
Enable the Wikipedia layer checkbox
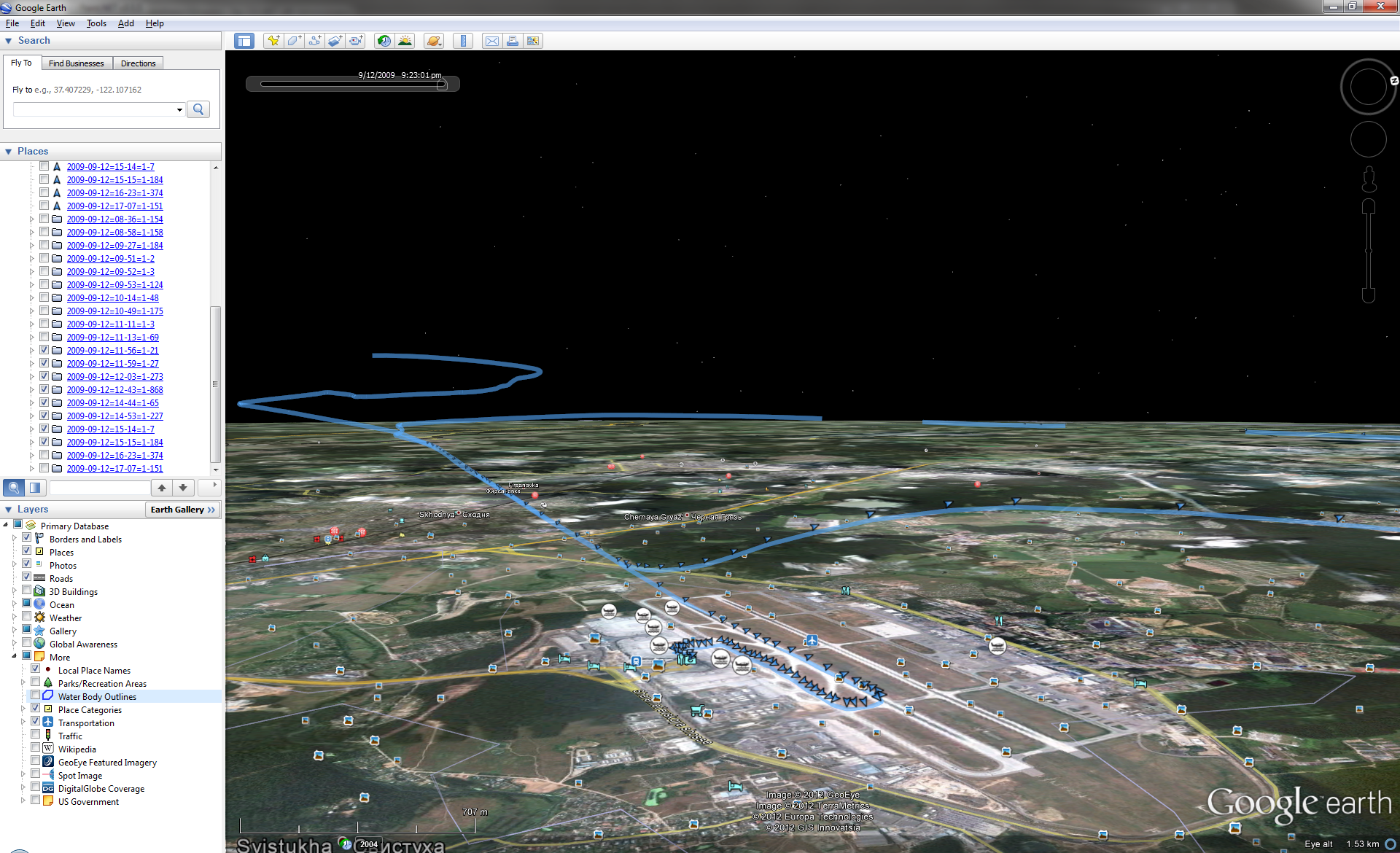coord(36,748)
